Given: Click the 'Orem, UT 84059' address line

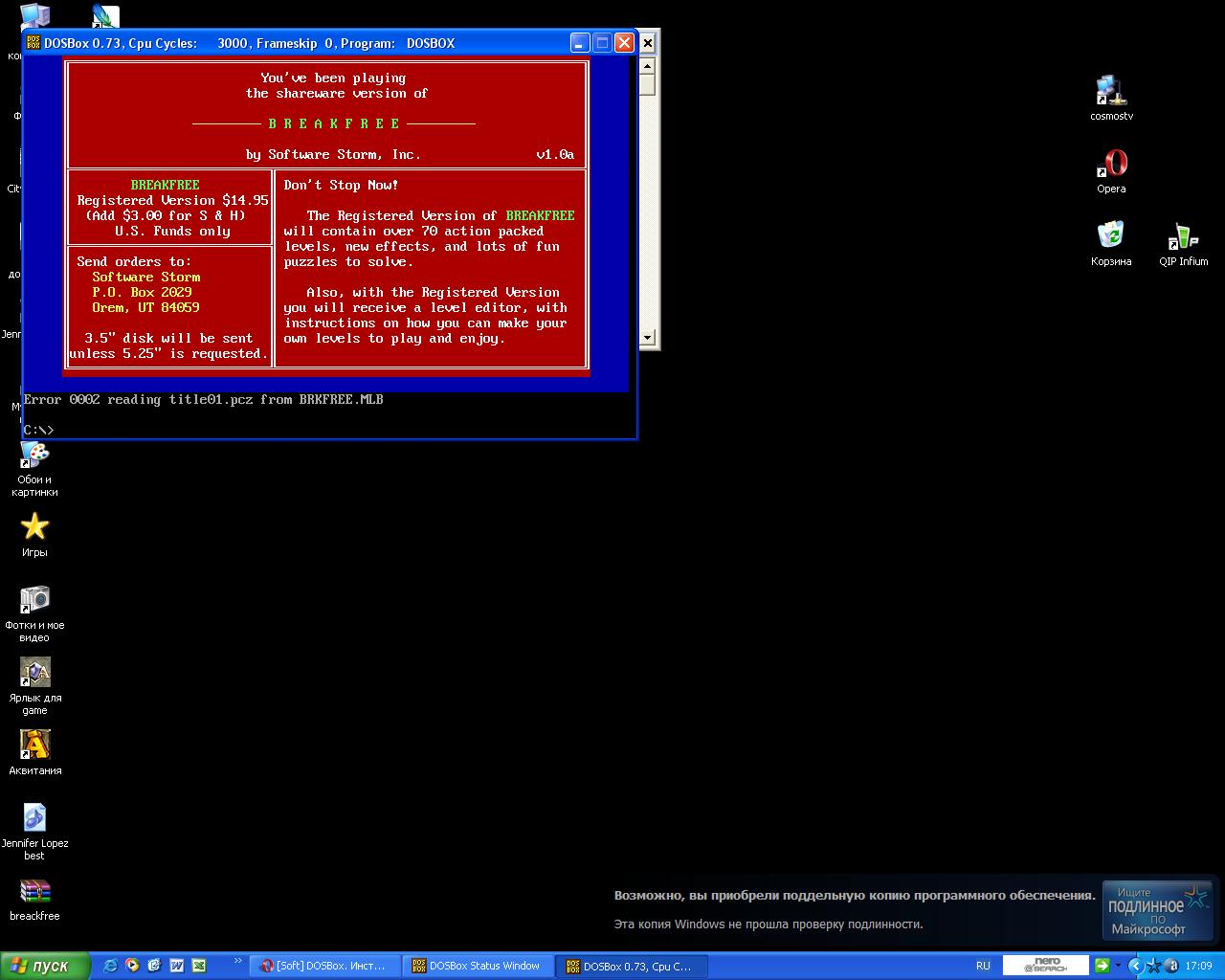Looking at the screenshot, I should click(x=145, y=307).
